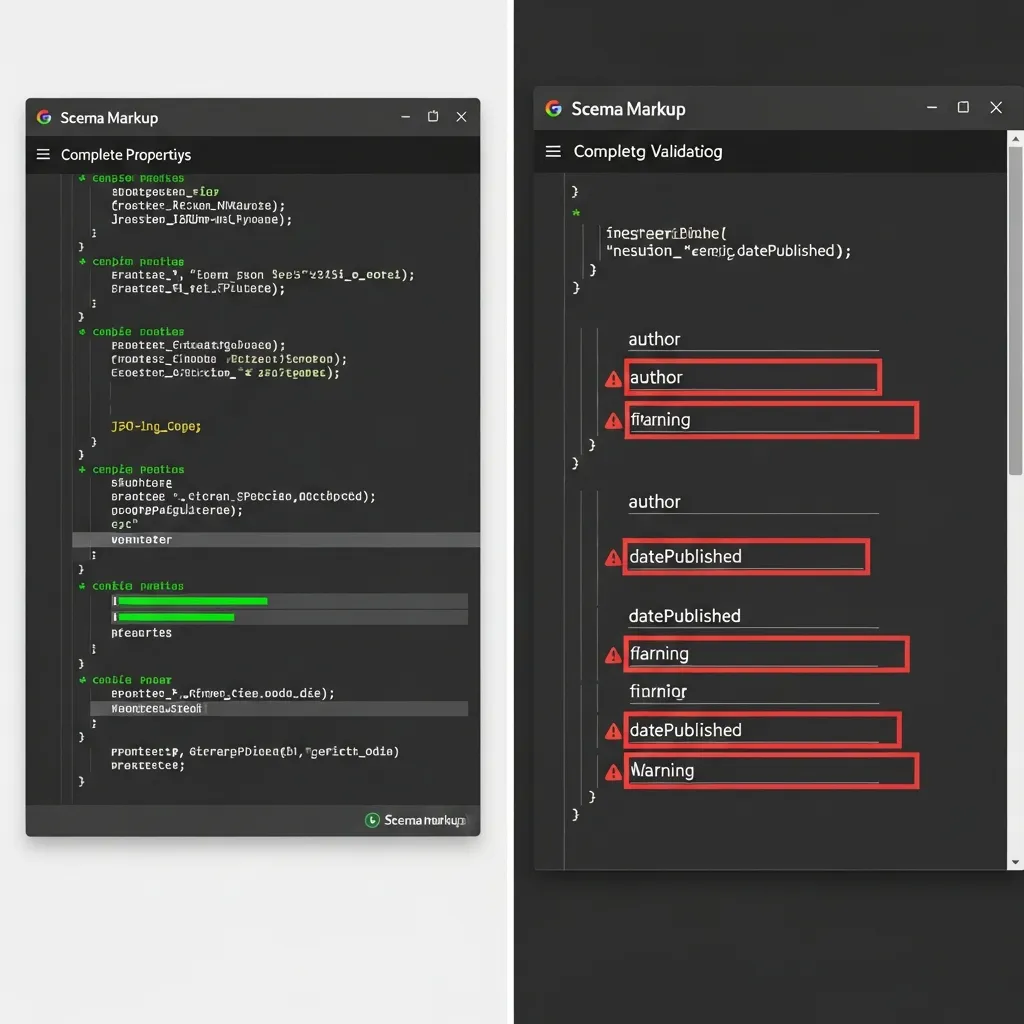
Task: Click the warning icon next to first datePublished error
Action: [x=612, y=557]
